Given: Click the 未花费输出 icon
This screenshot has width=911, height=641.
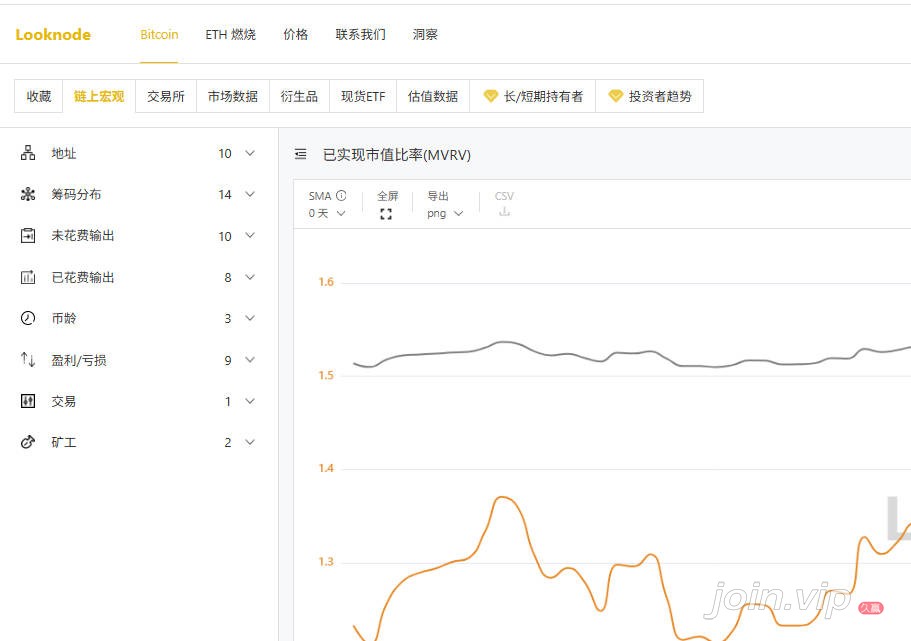Looking at the screenshot, I should tap(28, 235).
